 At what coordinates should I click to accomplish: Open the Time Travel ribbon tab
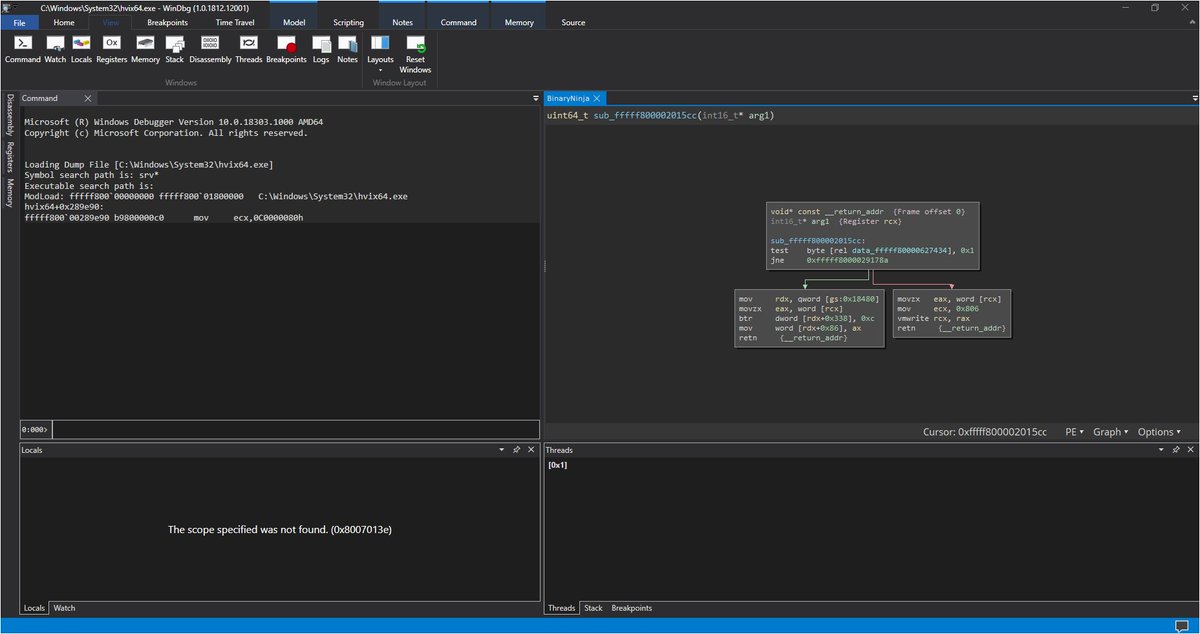pyautogui.click(x=235, y=22)
